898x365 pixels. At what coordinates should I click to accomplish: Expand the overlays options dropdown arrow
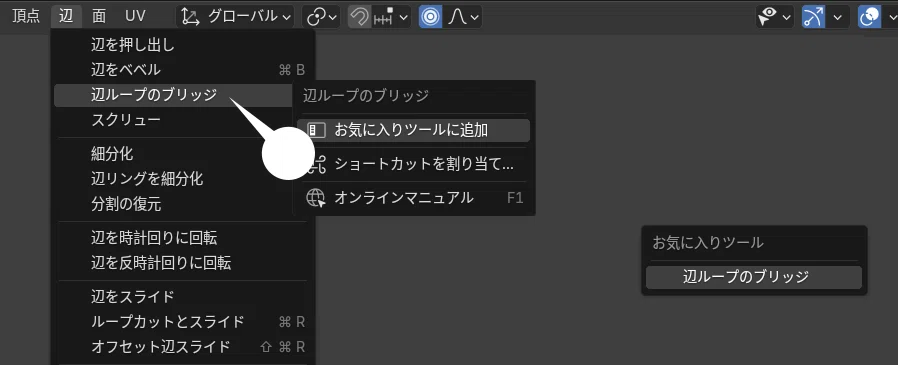point(892,17)
